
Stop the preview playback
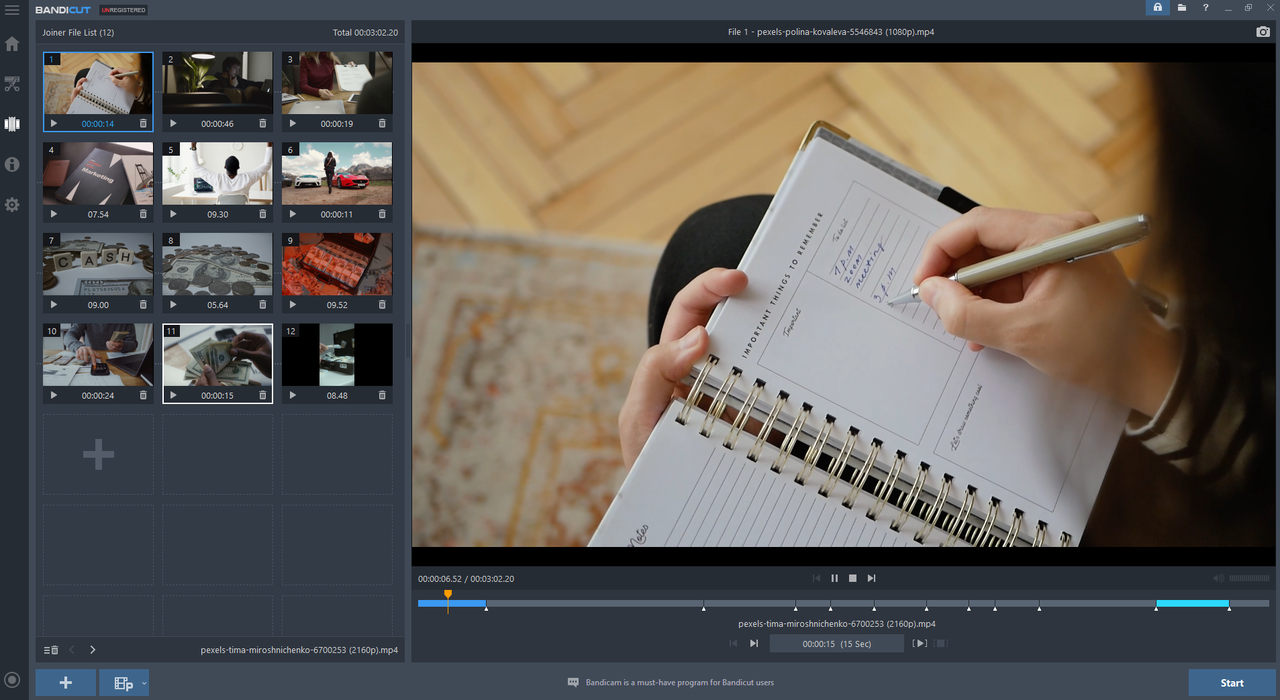click(853, 578)
